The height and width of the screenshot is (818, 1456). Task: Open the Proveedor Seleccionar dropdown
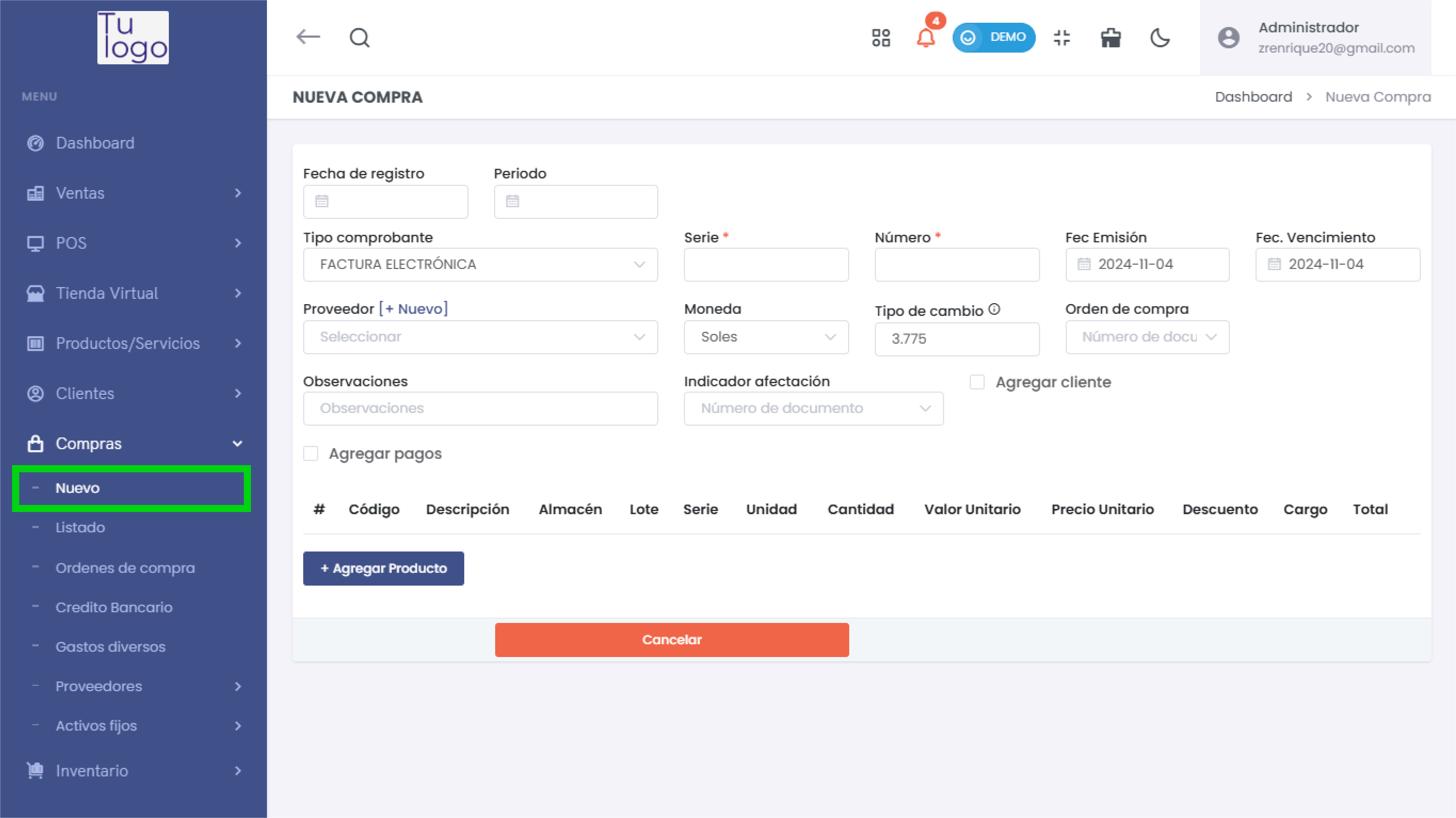480,337
